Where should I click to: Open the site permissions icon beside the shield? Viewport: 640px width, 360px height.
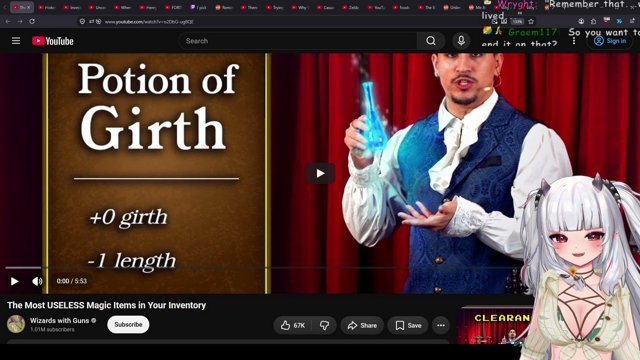(x=91, y=21)
